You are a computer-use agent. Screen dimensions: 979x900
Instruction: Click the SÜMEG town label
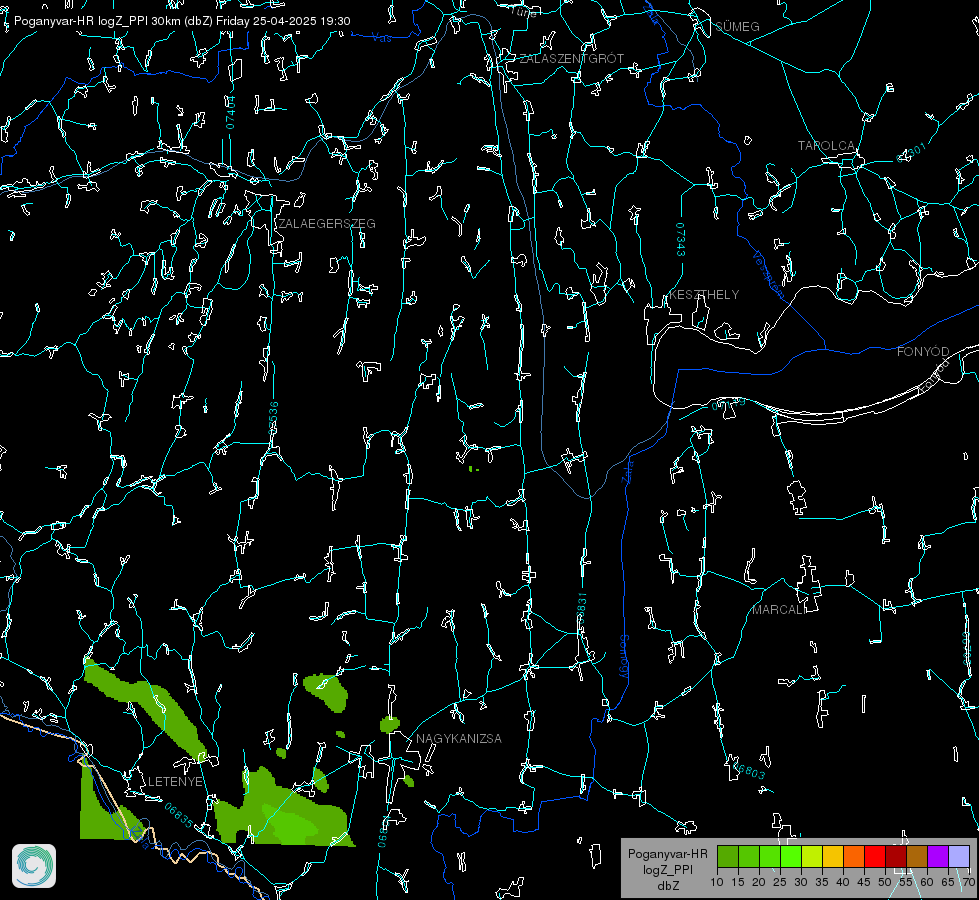(x=737, y=26)
